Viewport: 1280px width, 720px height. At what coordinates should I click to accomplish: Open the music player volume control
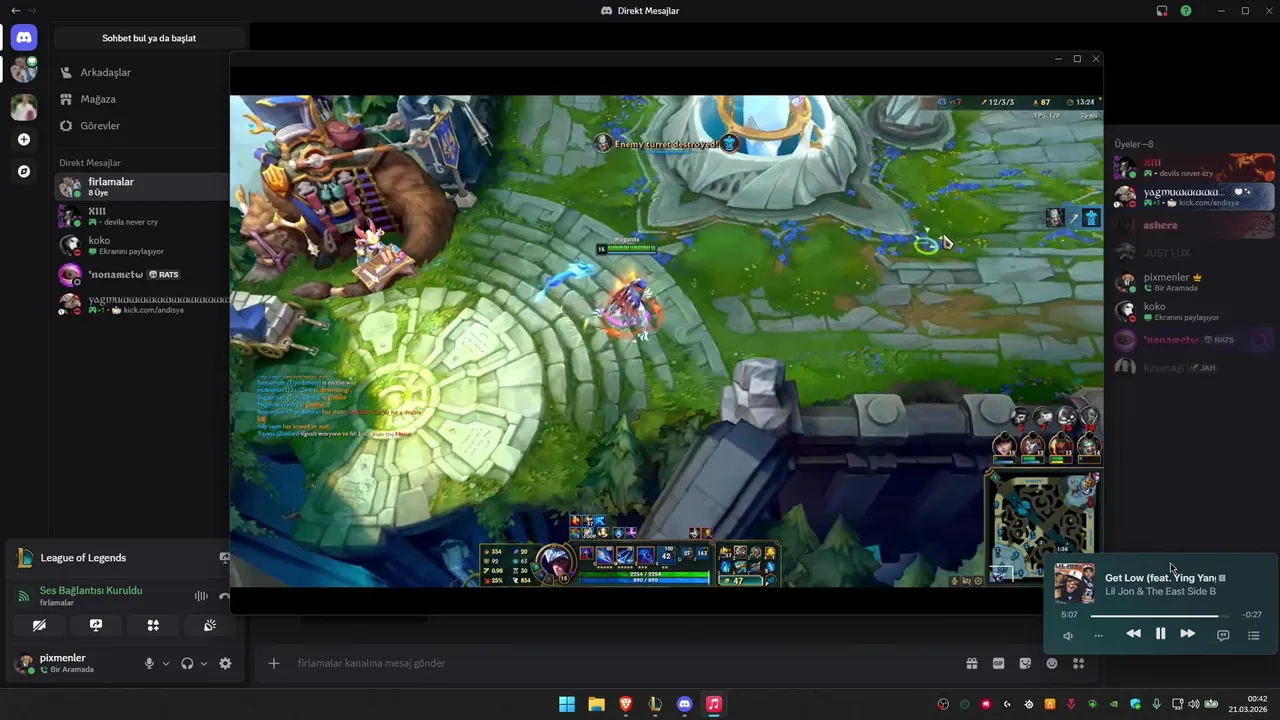[x=1068, y=636]
